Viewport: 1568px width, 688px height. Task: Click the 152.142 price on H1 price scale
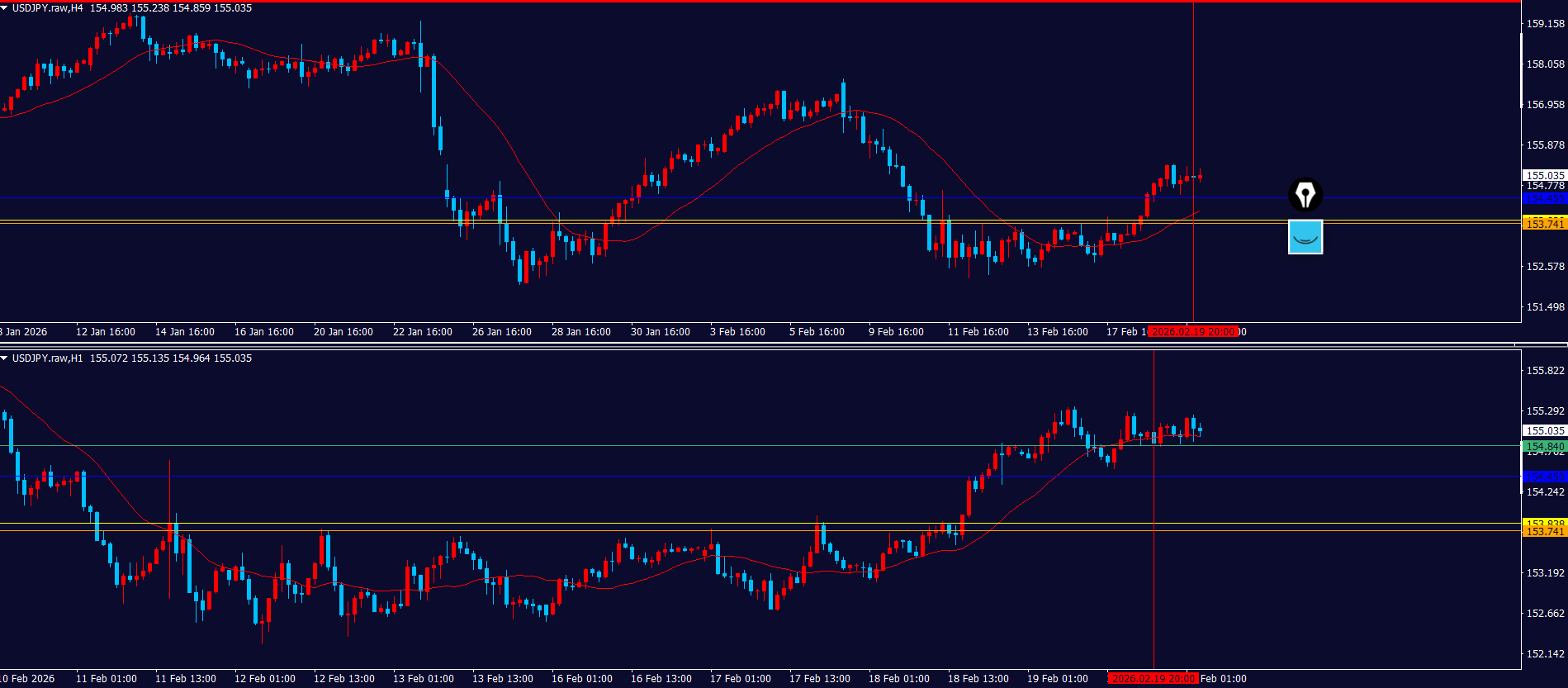tap(1545, 654)
